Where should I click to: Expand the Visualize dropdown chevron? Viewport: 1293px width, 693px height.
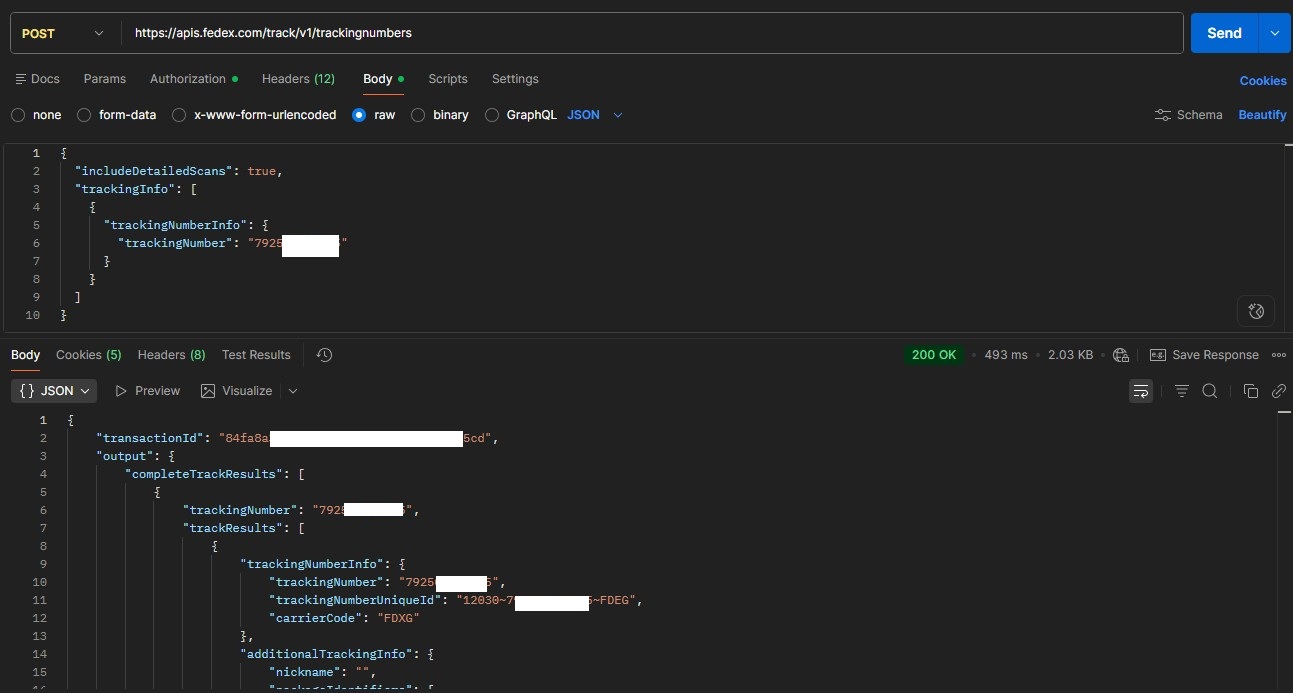pos(293,391)
